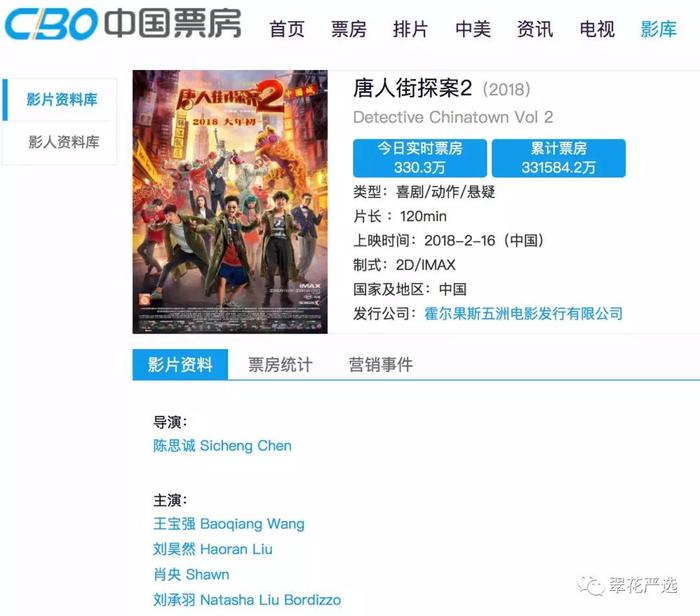Click the 累计票房 331584.2万 button
Screen dimensions: 700x616
point(558,158)
